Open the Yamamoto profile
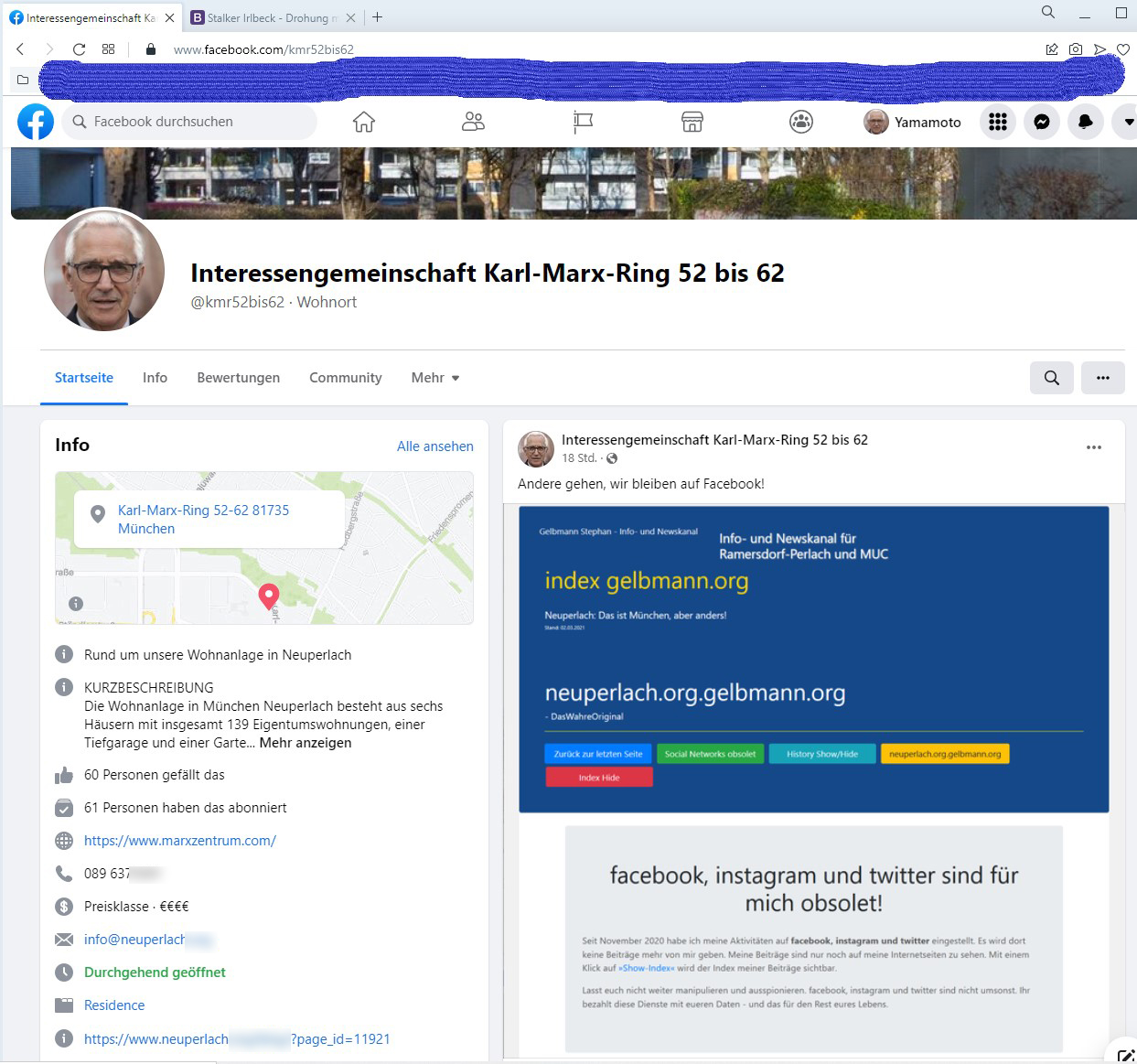This screenshot has height=1064, width=1137. (913, 122)
